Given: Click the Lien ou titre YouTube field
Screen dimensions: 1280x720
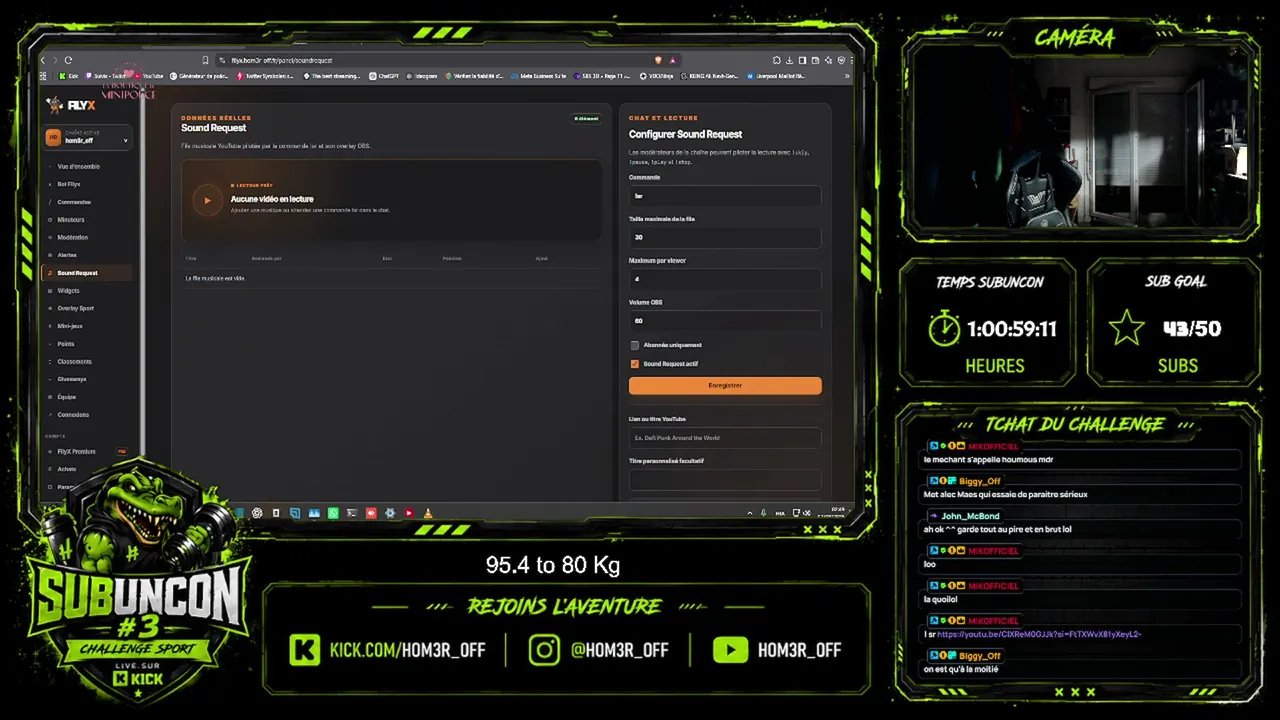Looking at the screenshot, I should click(x=725, y=438).
